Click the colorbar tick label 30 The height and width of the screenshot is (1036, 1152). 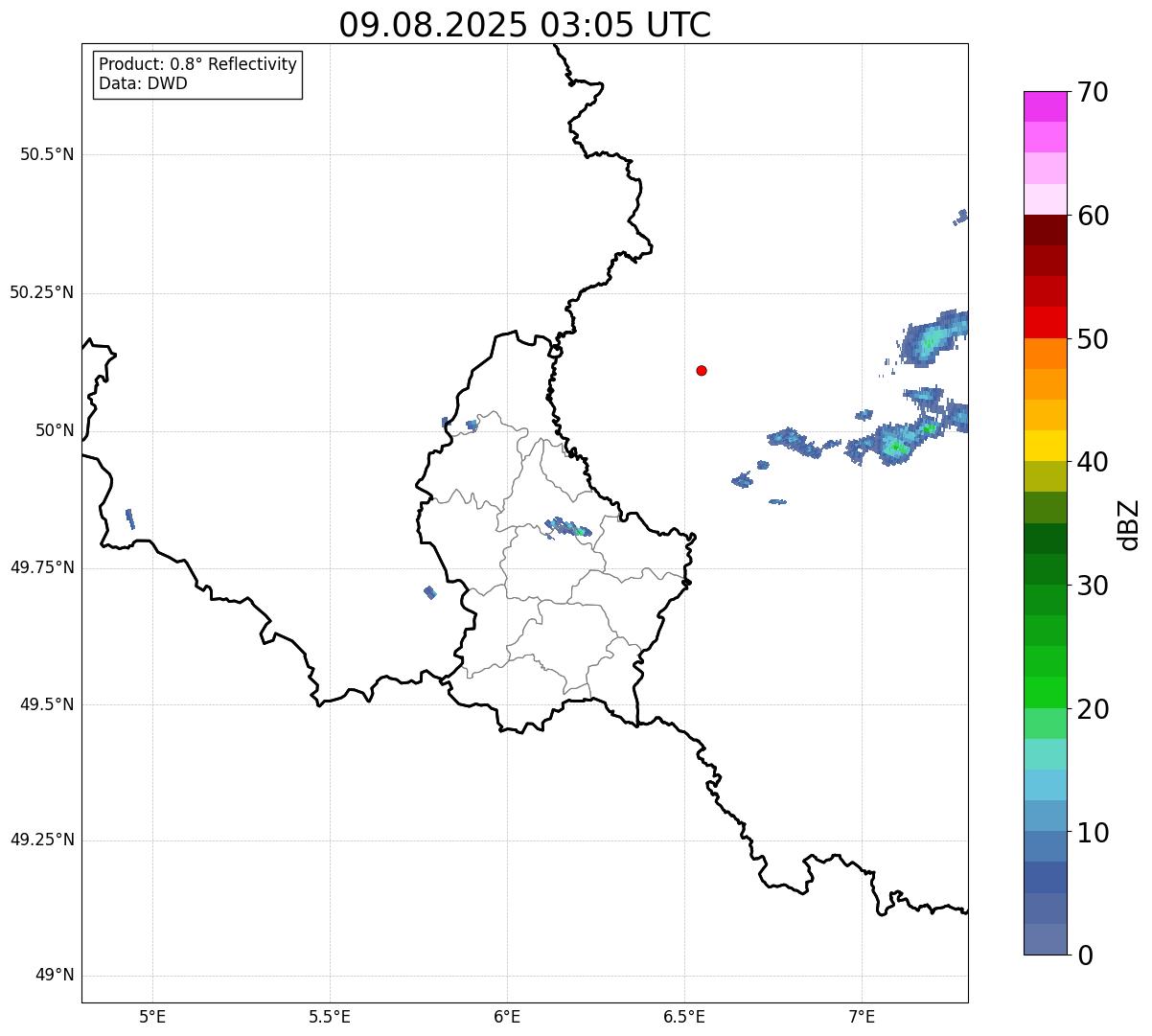1093,586
